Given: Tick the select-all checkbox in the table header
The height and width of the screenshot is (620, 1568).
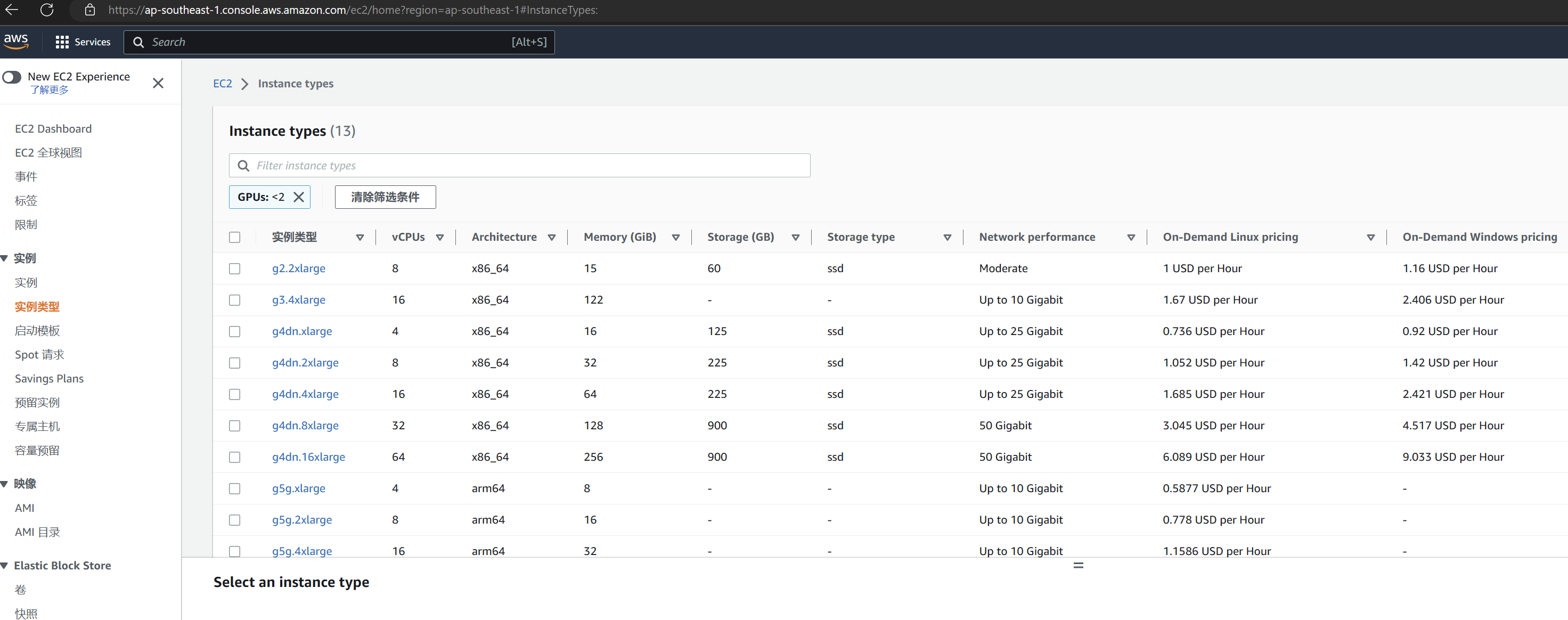Looking at the screenshot, I should (x=234, y=237).
